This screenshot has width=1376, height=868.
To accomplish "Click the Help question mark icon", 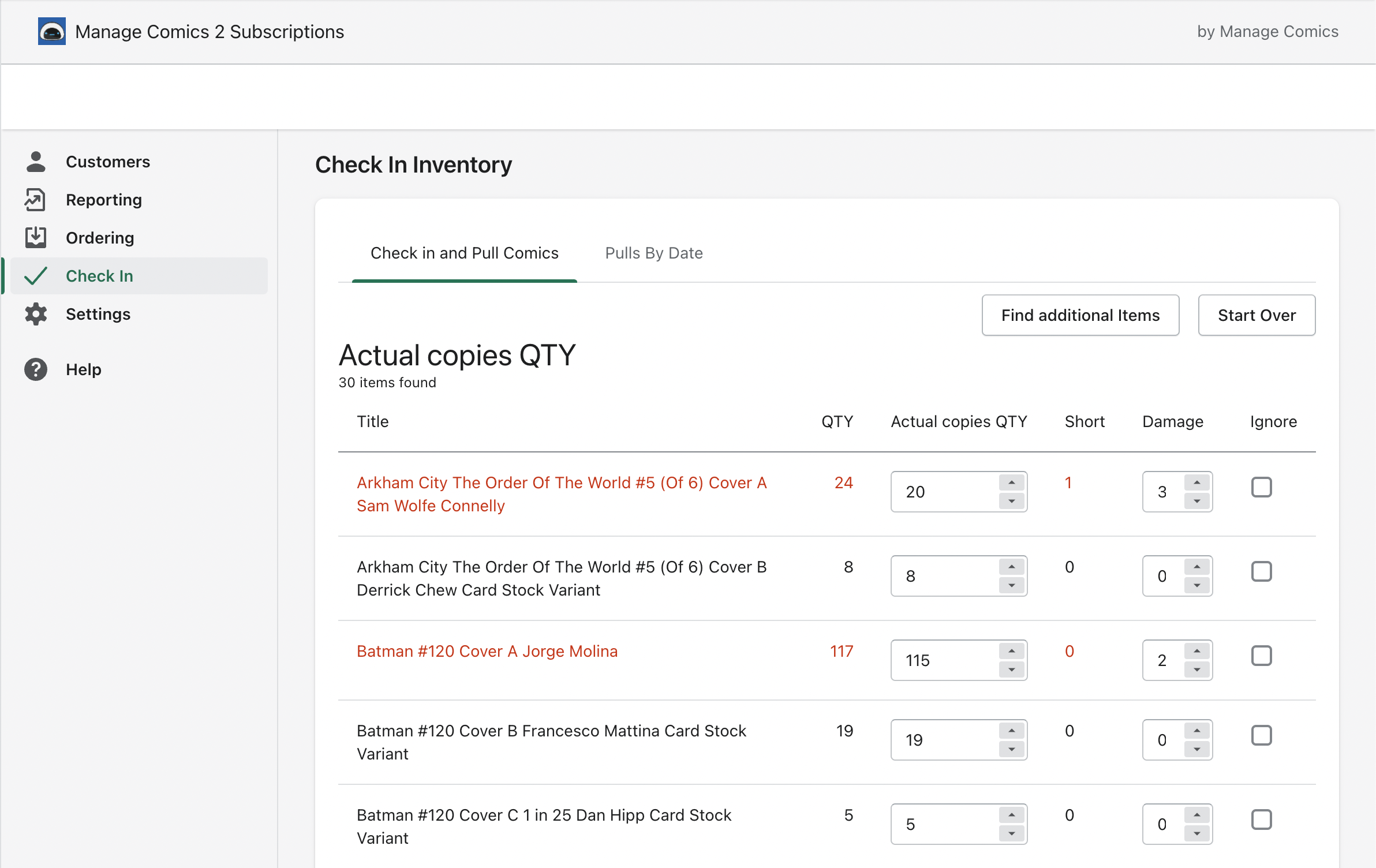I will [36, 369].
